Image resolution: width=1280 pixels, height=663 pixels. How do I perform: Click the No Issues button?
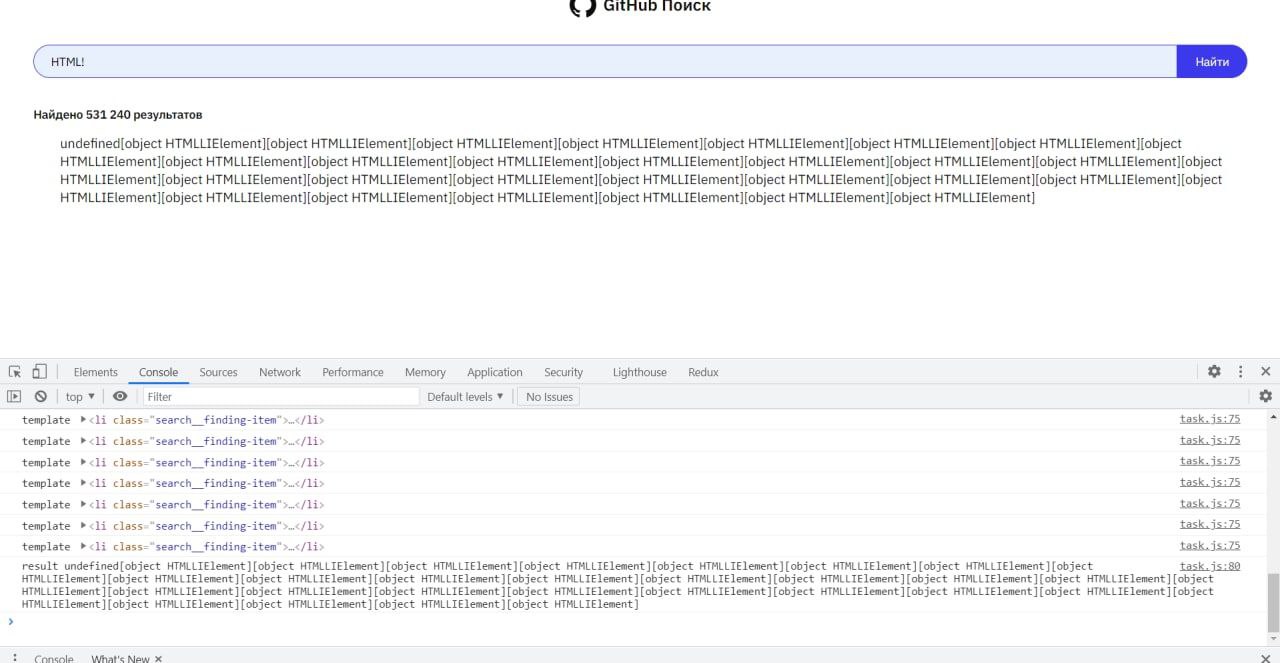(549, 397)
